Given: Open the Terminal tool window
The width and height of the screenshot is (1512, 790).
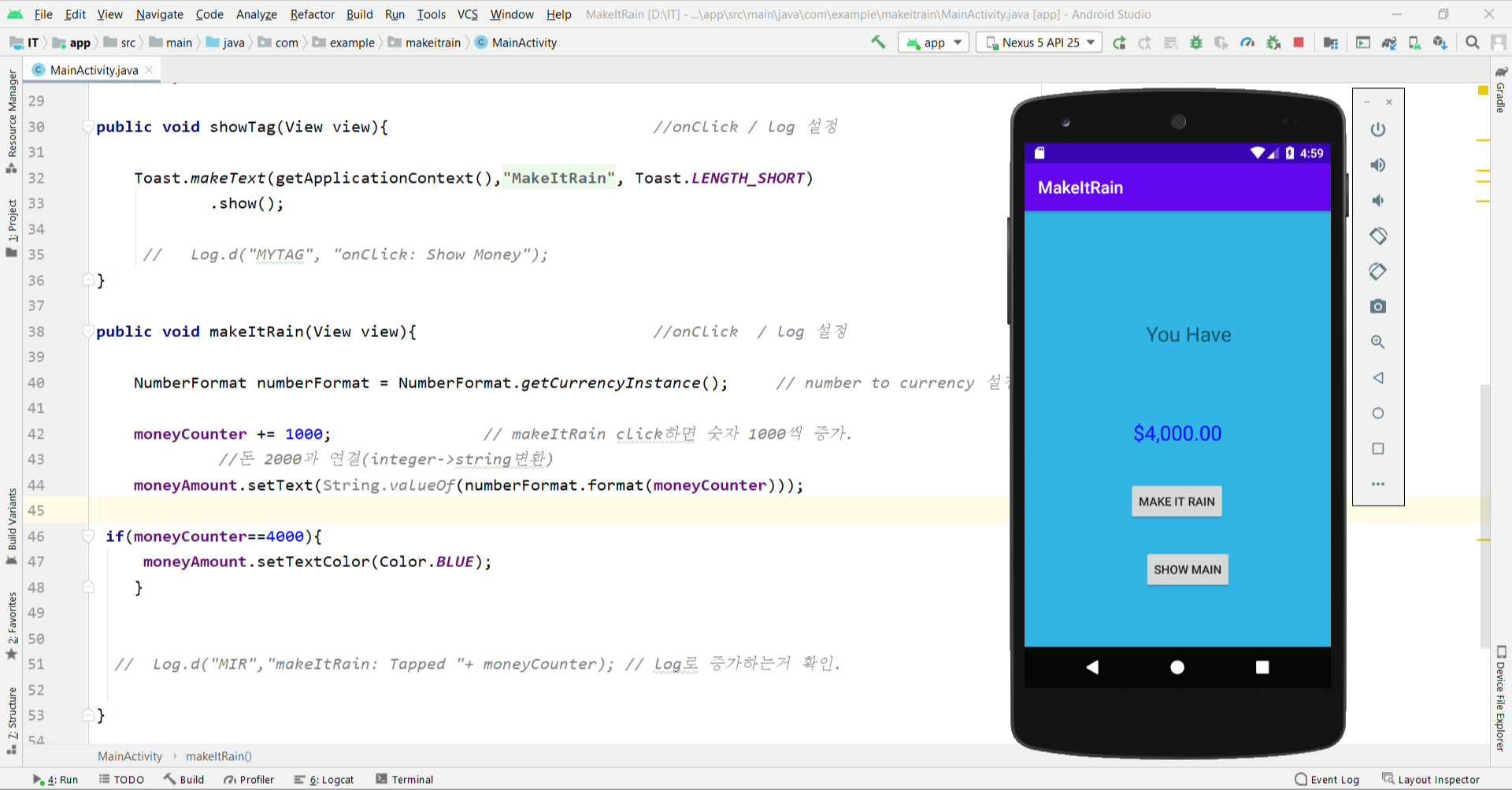Looking at the screenshot, I should coord(405,780).
